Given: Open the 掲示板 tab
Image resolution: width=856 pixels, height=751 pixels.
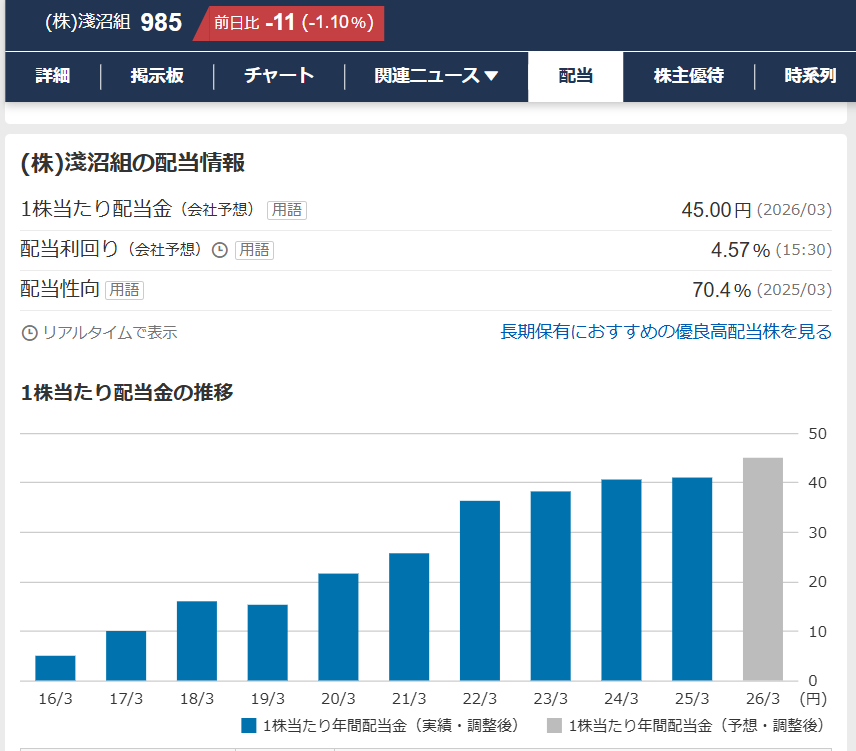Looking at the screenshot, I should (x=158, y=76).
